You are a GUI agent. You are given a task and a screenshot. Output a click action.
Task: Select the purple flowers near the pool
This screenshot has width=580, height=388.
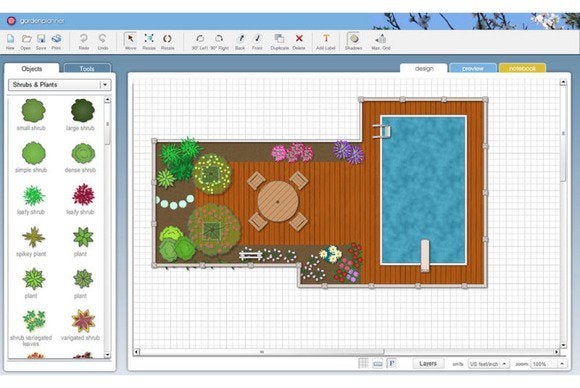(x=349, y=152)
